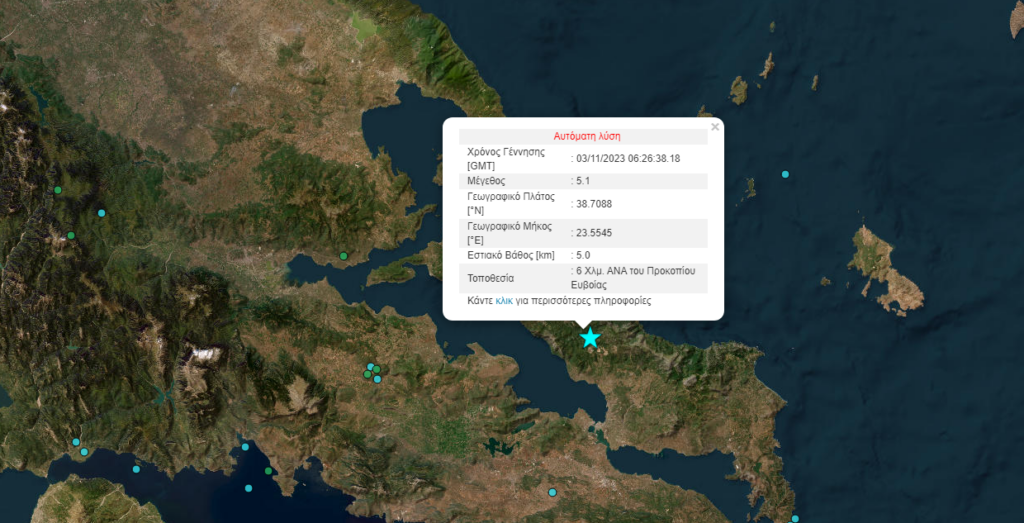Click the latitude value 38.7088

[594, 204]
